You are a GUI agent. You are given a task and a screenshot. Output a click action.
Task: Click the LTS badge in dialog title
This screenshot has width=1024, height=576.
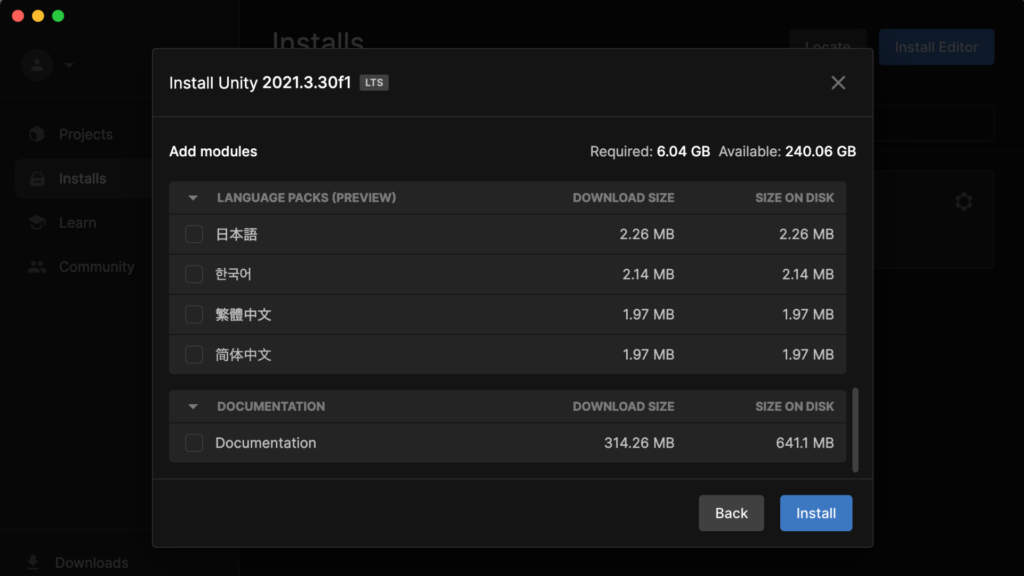click(x=374, y=82)
